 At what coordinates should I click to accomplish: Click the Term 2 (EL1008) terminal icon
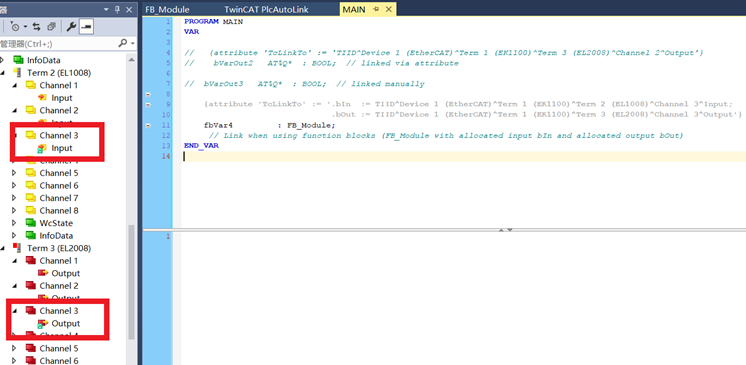(18, 73)
